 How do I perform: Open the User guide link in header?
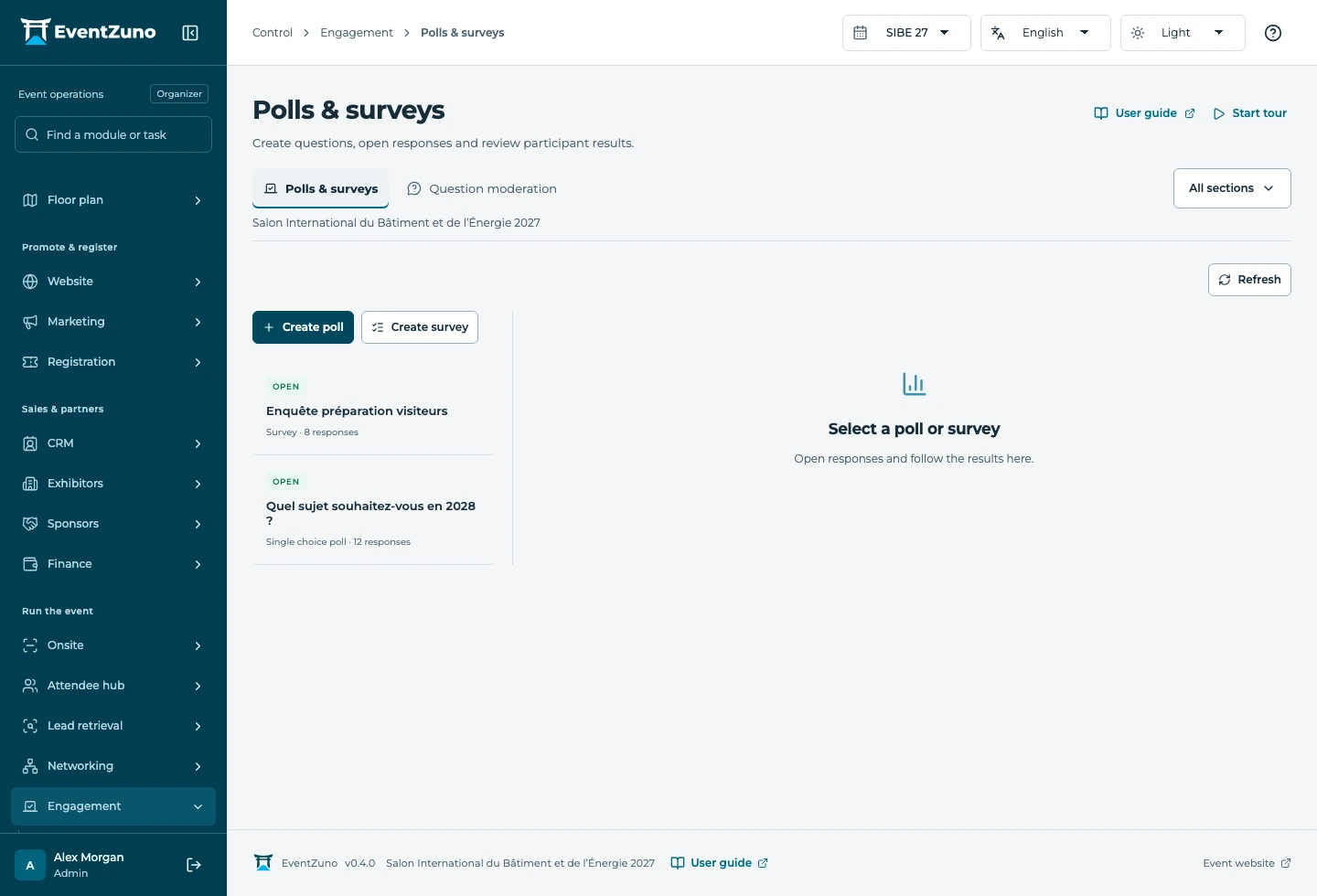1144,113
